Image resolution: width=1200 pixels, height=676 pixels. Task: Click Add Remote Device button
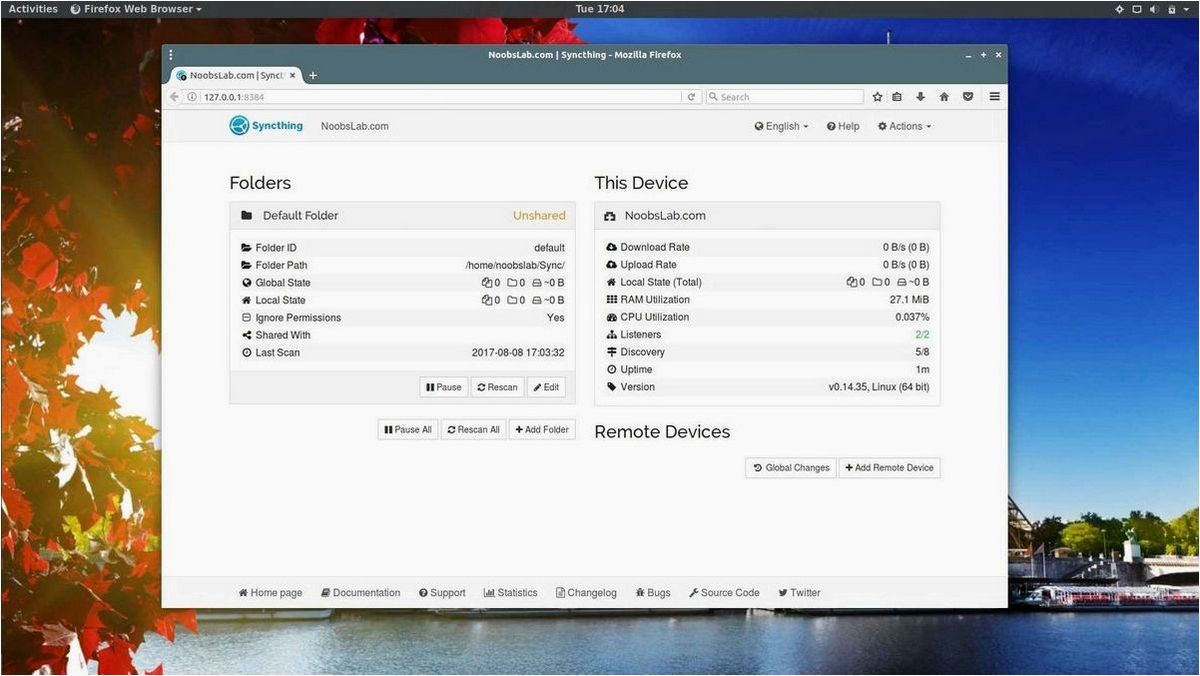(889, 467)
